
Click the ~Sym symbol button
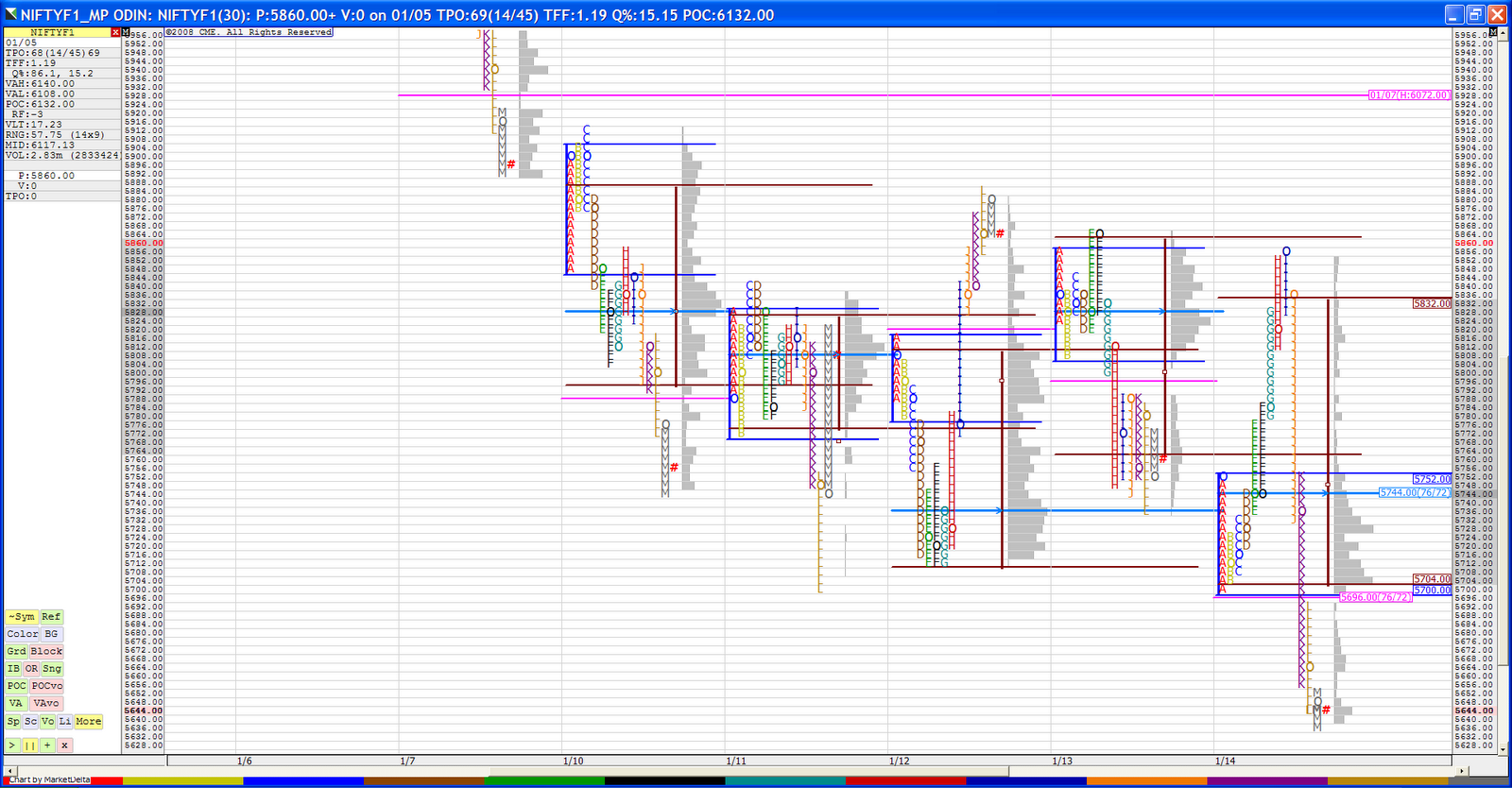pyautogui.click(x=21, y=616)
